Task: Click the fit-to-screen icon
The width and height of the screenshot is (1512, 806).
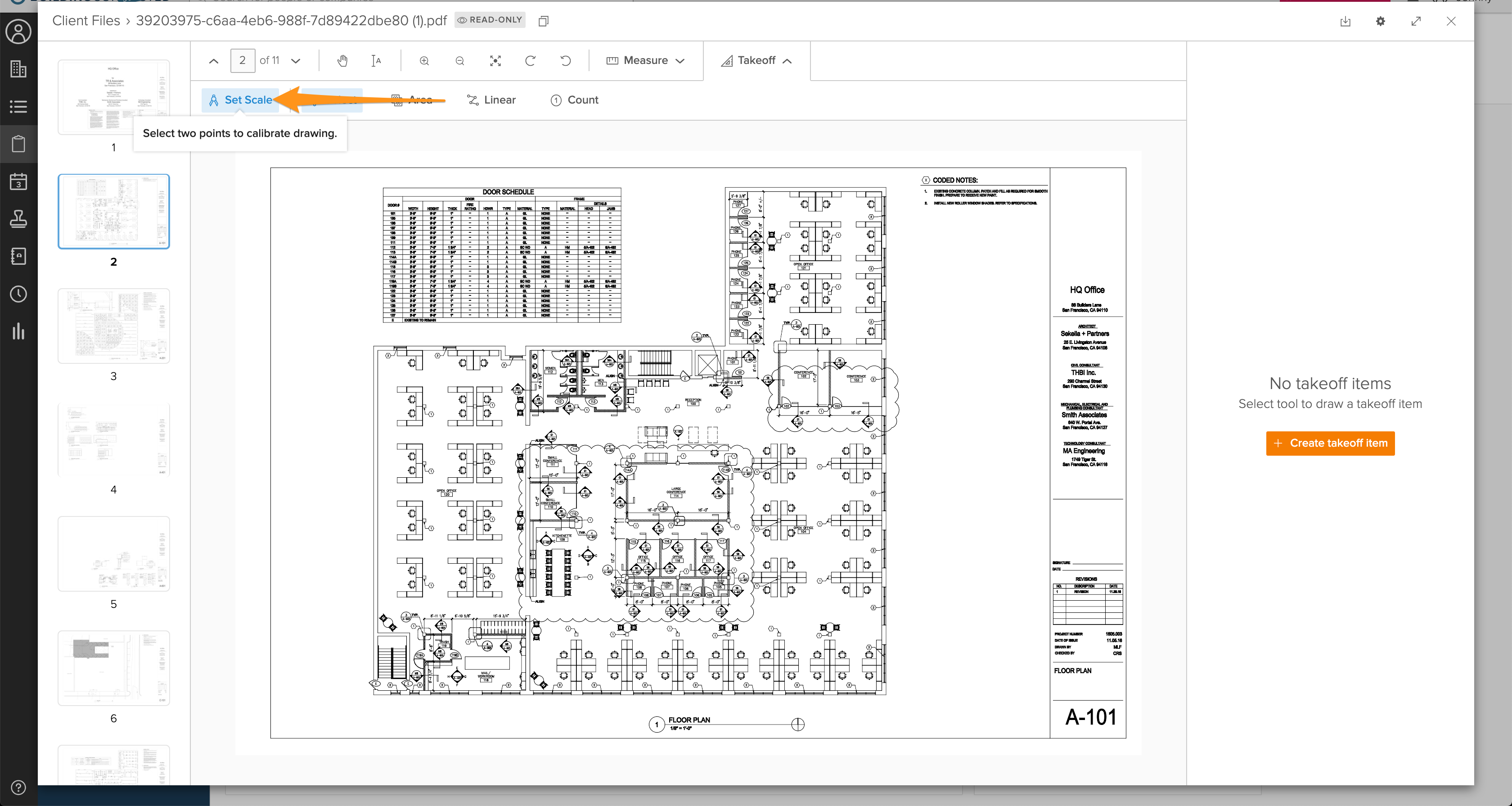Action: pos(495,60)
